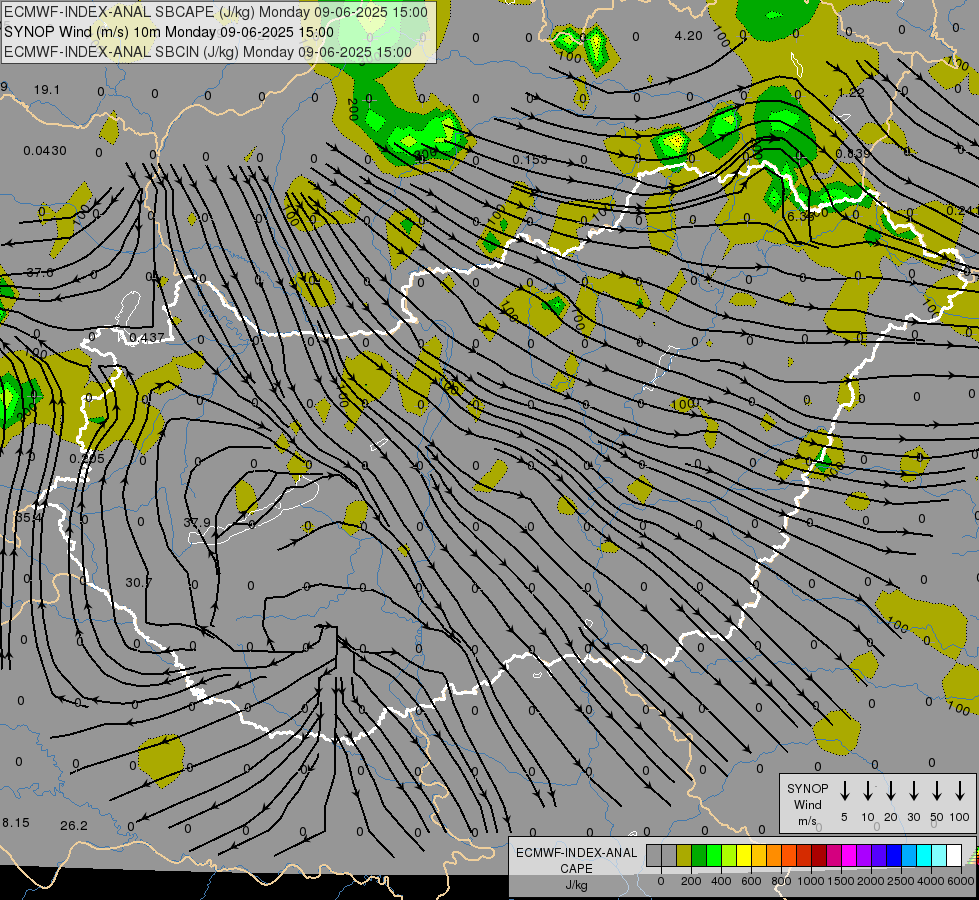Screen dimensions: 979x900
Task: Click legend tick label 4000
Action: tap(930, 881)
